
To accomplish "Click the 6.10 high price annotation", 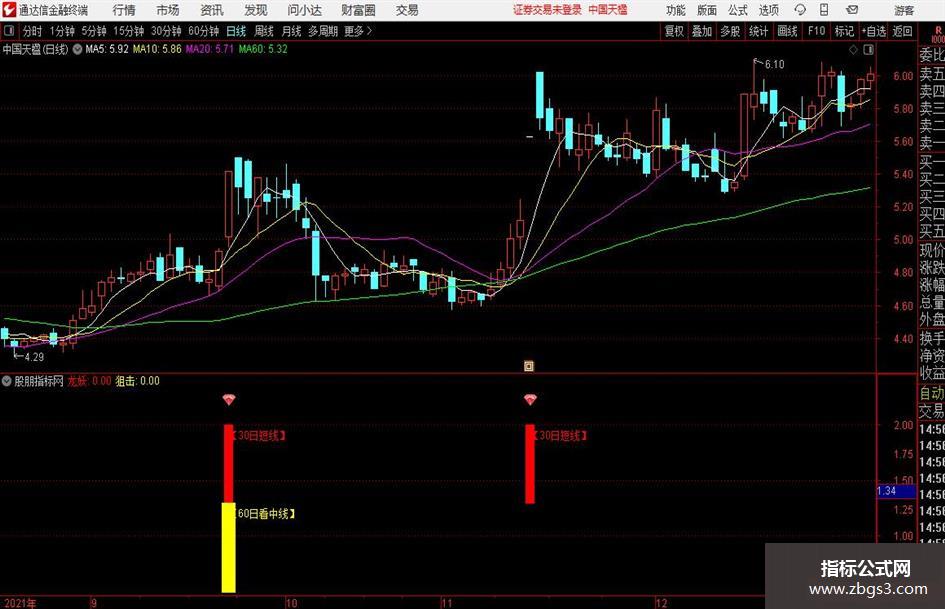I will point(774,65).
